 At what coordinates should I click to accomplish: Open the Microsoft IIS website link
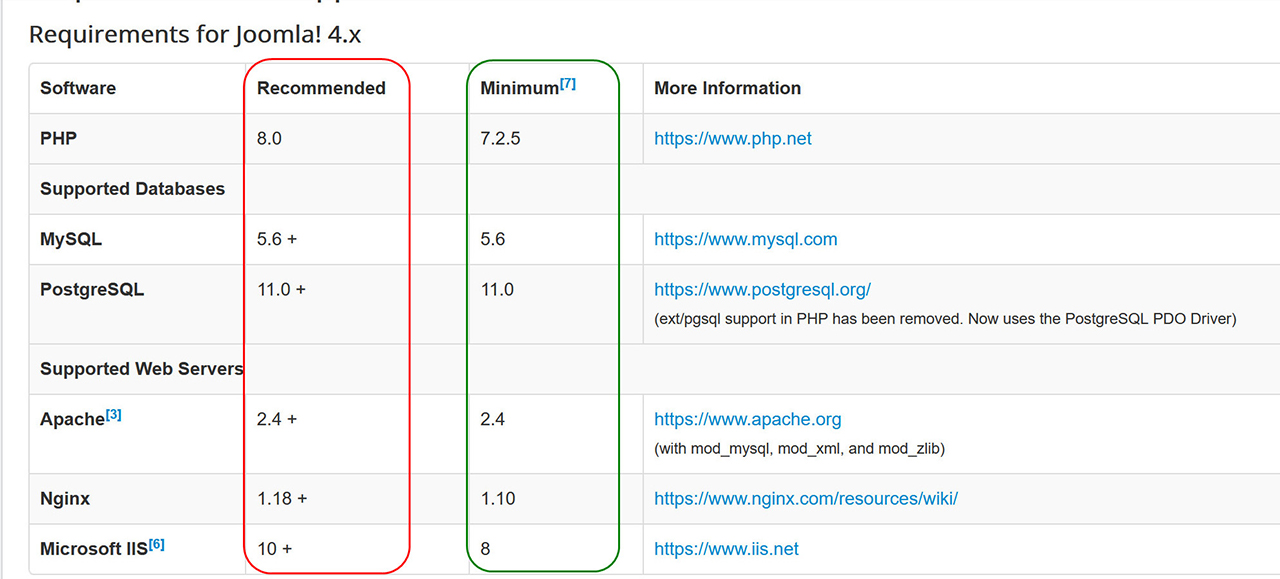point(727,548)
